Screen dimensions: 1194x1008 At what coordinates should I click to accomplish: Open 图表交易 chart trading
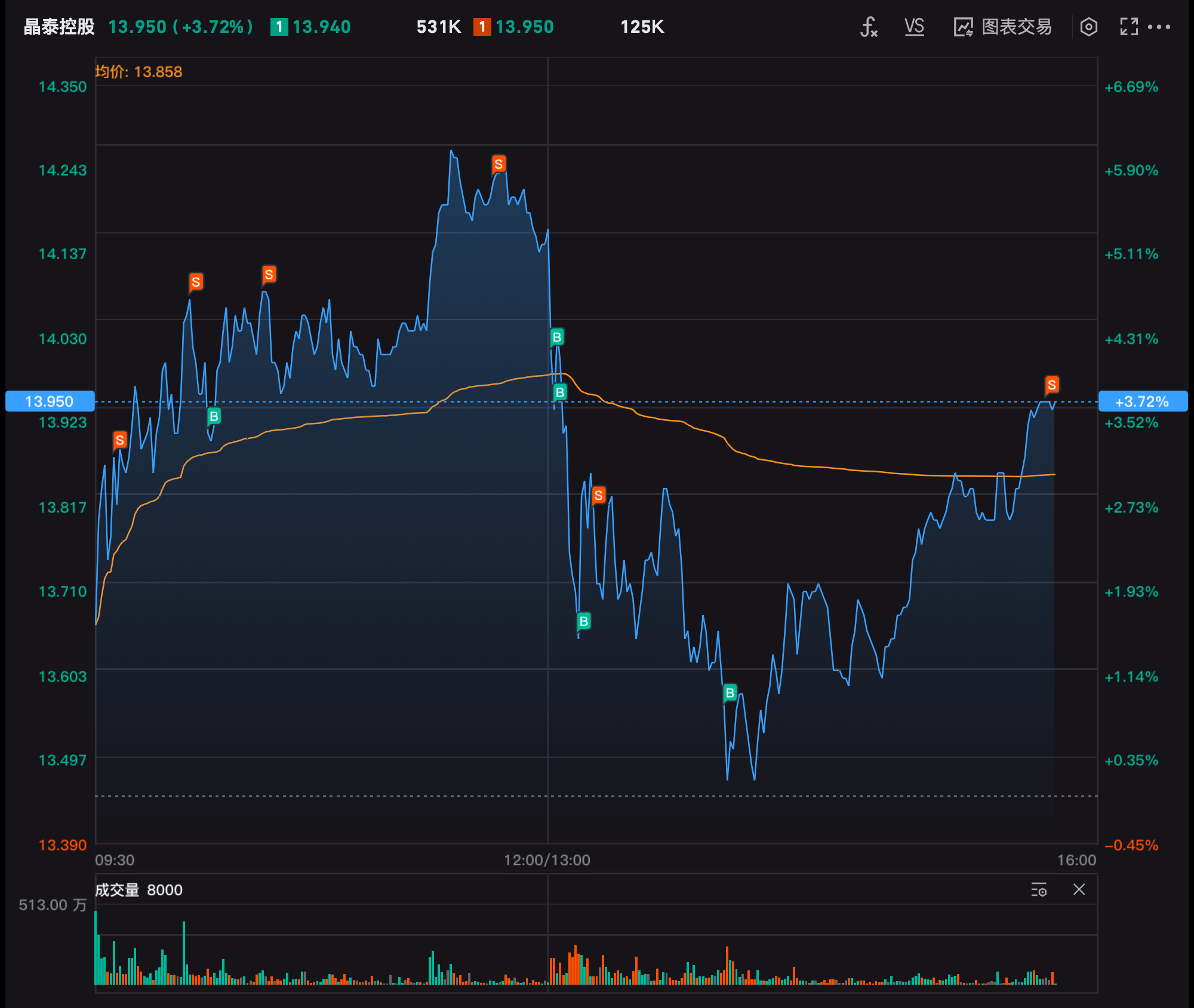1003,27
